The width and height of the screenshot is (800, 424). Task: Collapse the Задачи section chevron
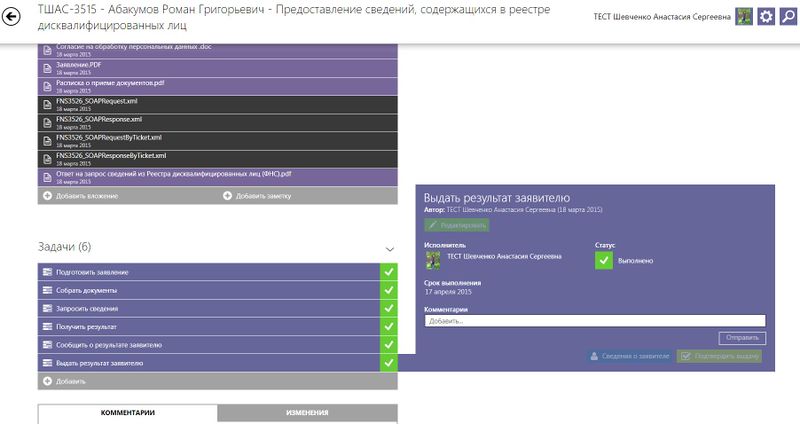coord(390,249)
